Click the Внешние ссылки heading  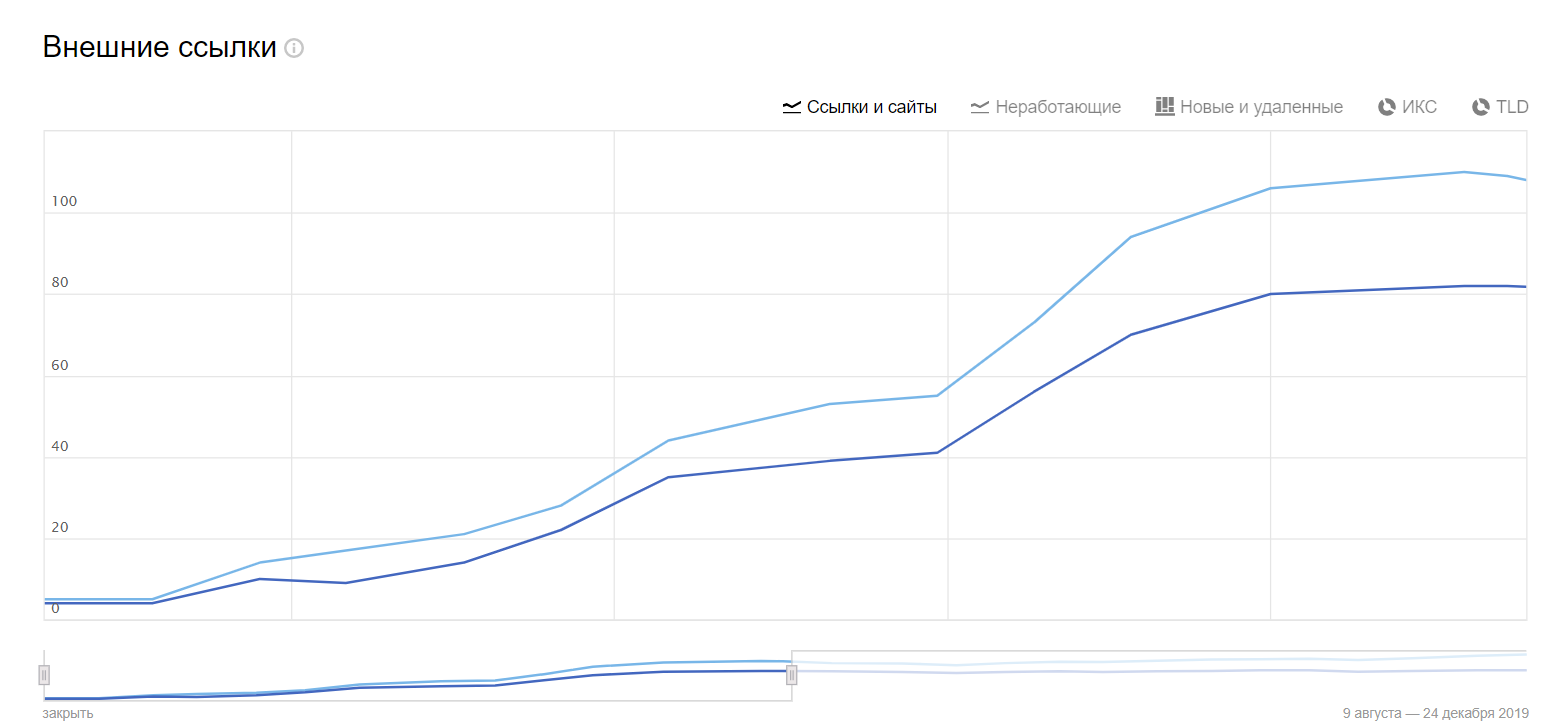pyautogui.click(x=159, y=47)
